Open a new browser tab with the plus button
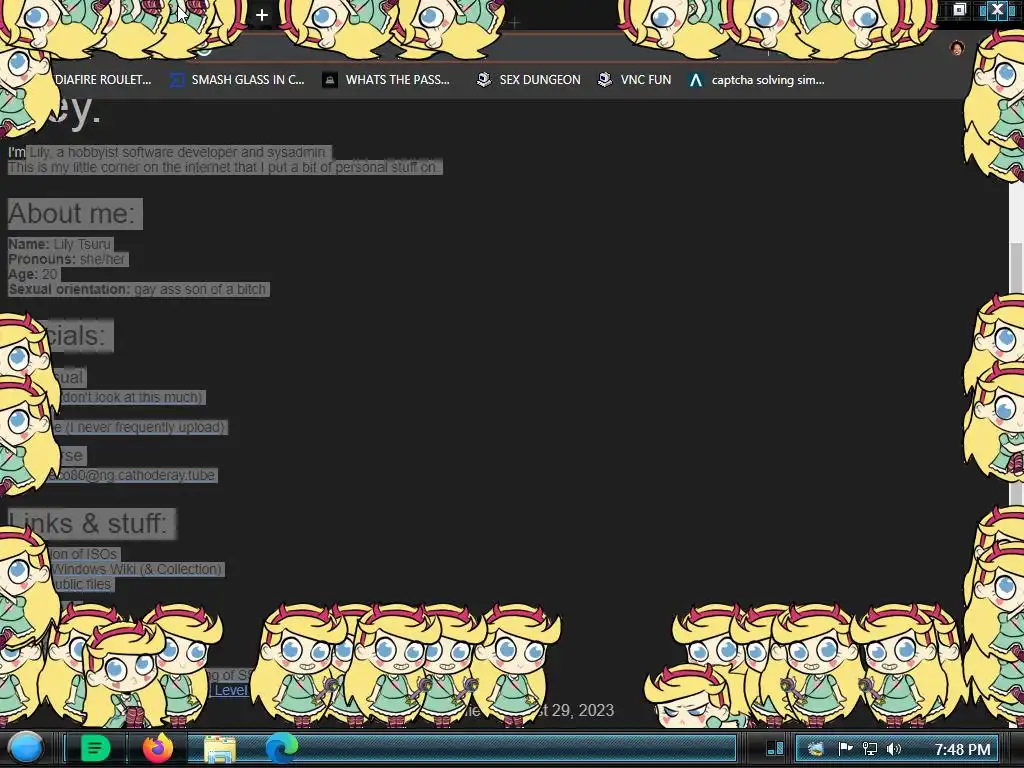This screenshot has height=768, width=1024. (261, 15)
